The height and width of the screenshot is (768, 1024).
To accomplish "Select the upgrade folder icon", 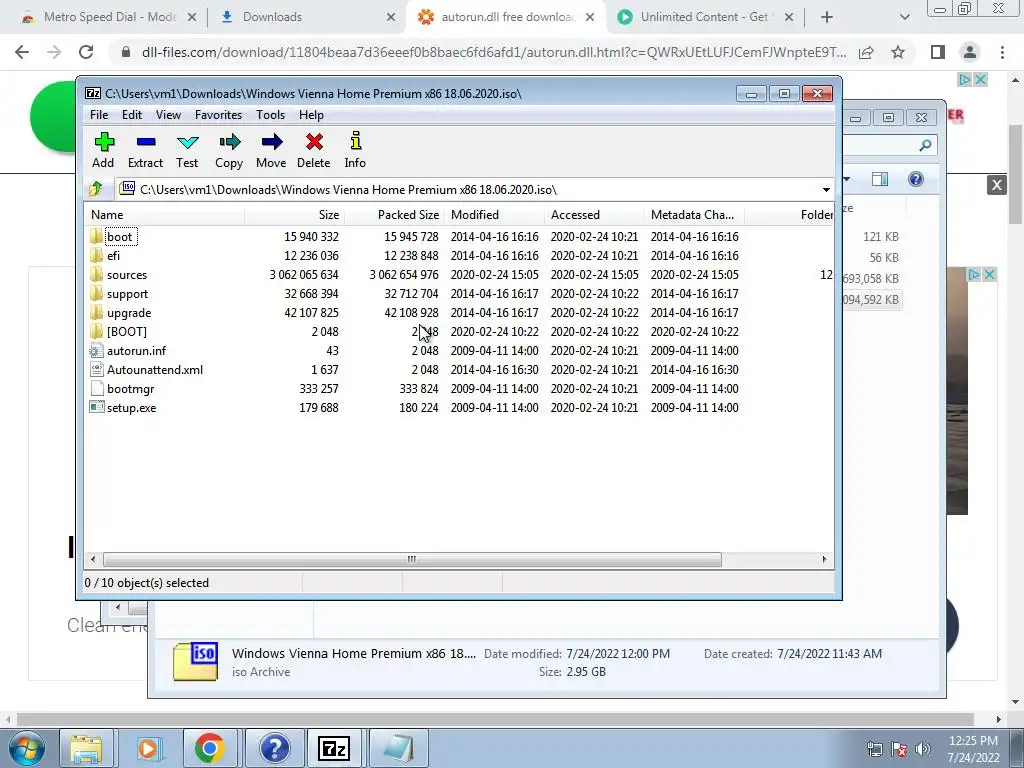I will [x=97, y=312].
